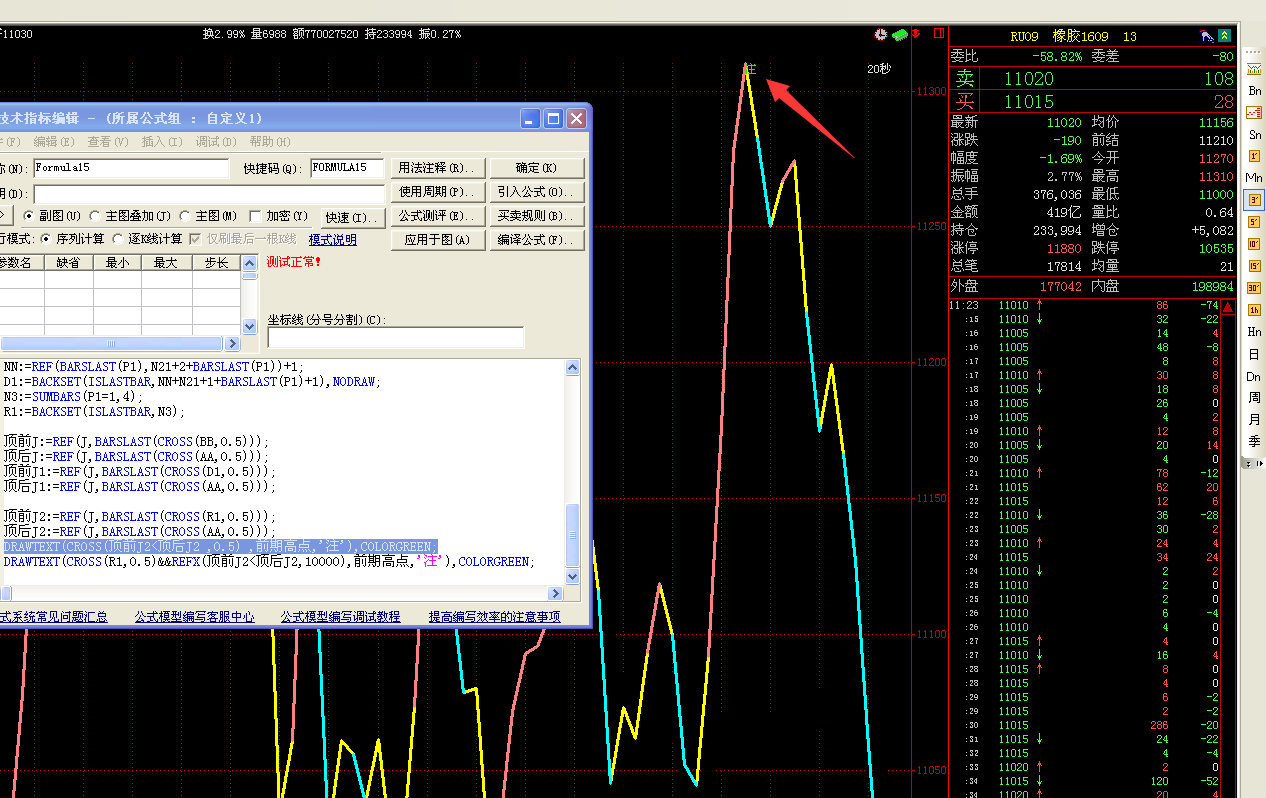Screen dimensions: 1266x798
Task: Click the 买卖规则(B) button
Action: 536,216
